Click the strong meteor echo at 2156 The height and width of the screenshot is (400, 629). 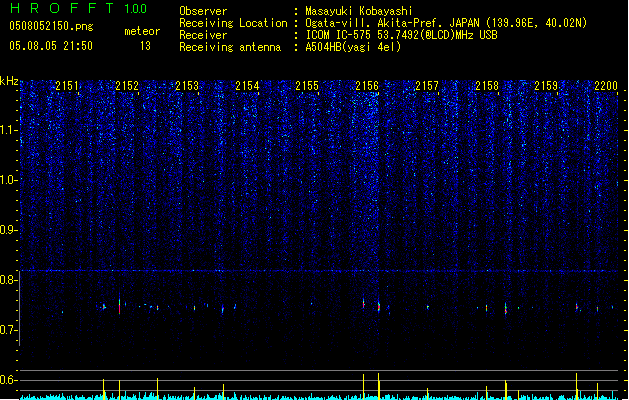tap(379, 307)
